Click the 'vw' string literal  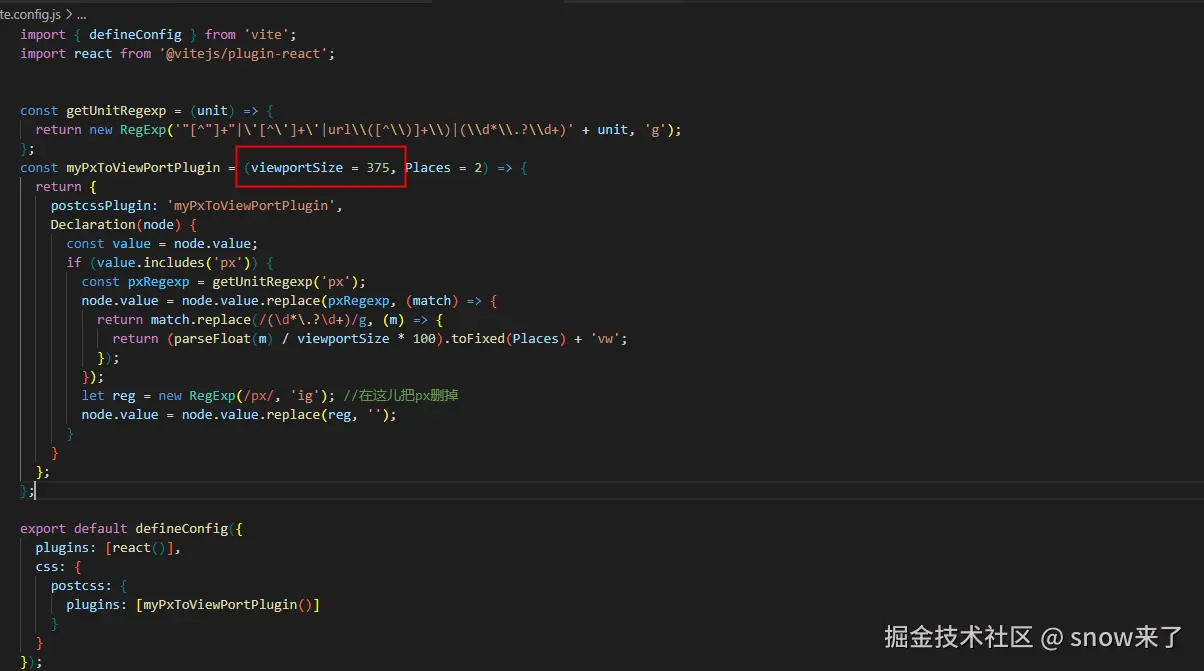tap(607, 338)
